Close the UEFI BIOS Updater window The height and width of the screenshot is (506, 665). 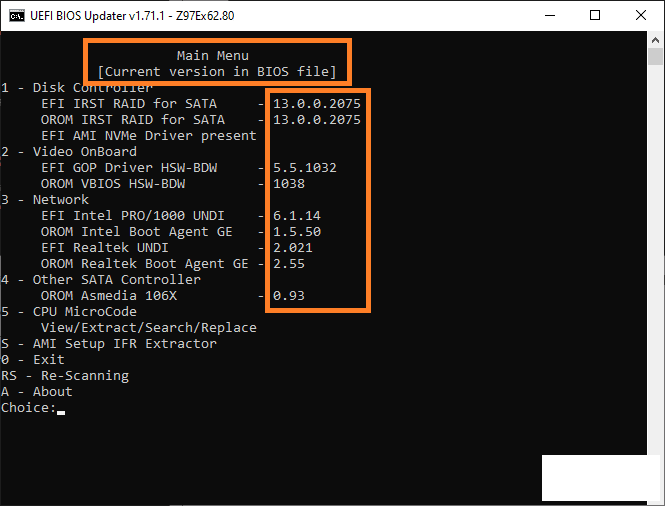tap(641, 15)
